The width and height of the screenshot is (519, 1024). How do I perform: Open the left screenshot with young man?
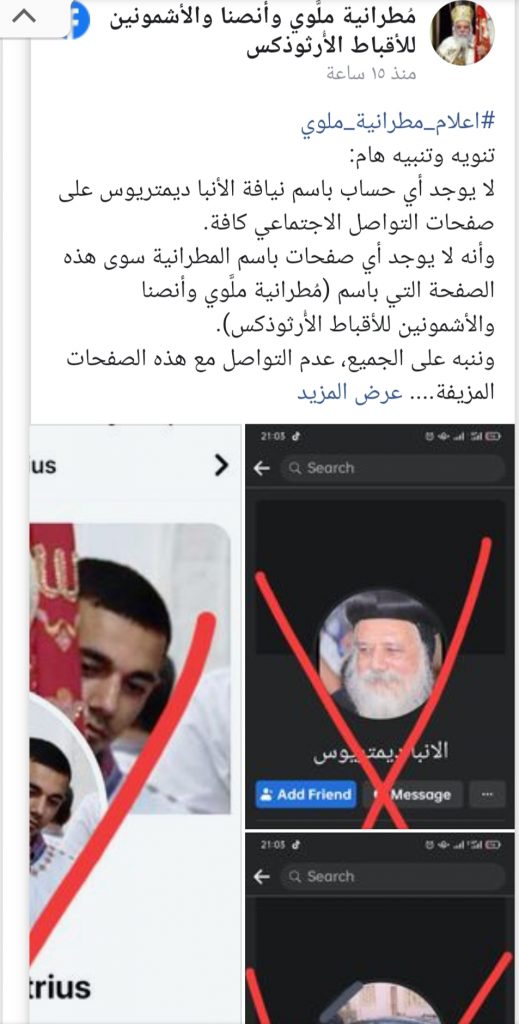135,724
